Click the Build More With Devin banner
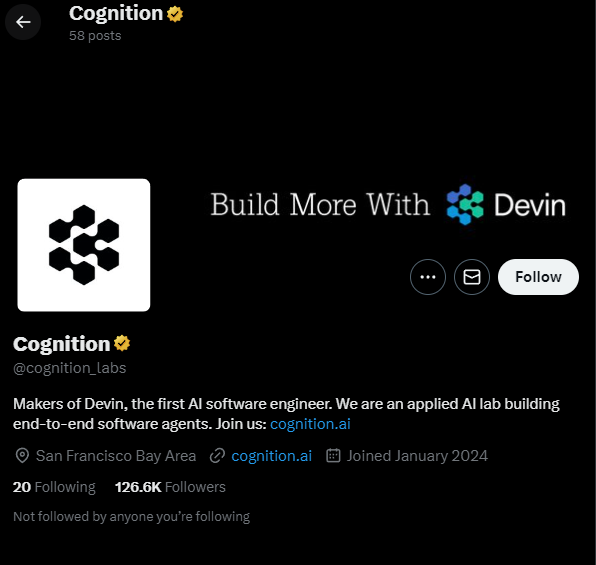This screenshot has height=565, width=596. pyautogui.click(x=388, y=205)
